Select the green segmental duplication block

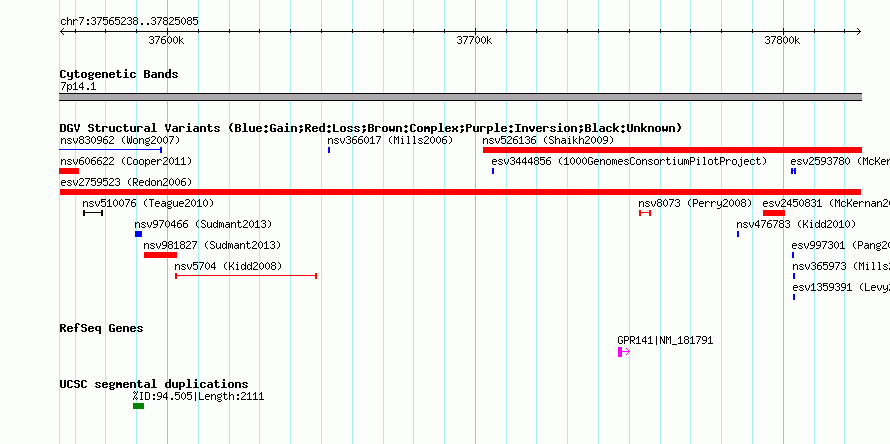click(138, 406)
